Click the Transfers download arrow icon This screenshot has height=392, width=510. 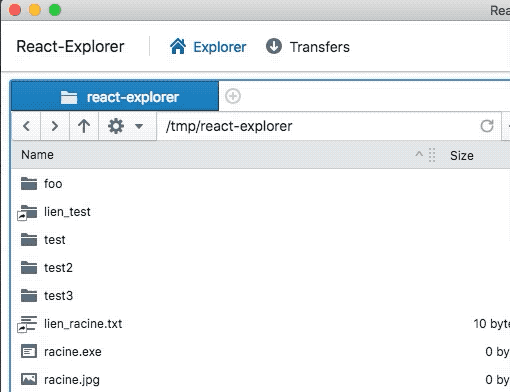coord(274,46)
